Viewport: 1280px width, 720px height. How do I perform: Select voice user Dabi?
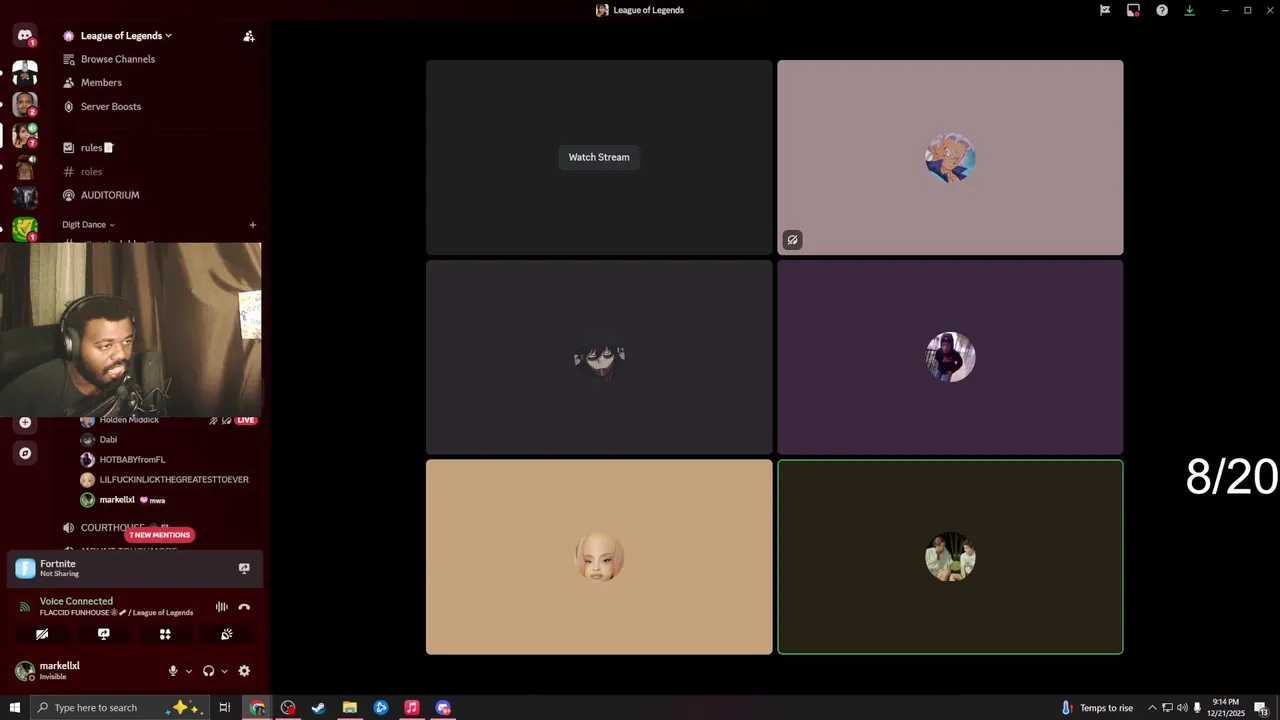(108, 440)
